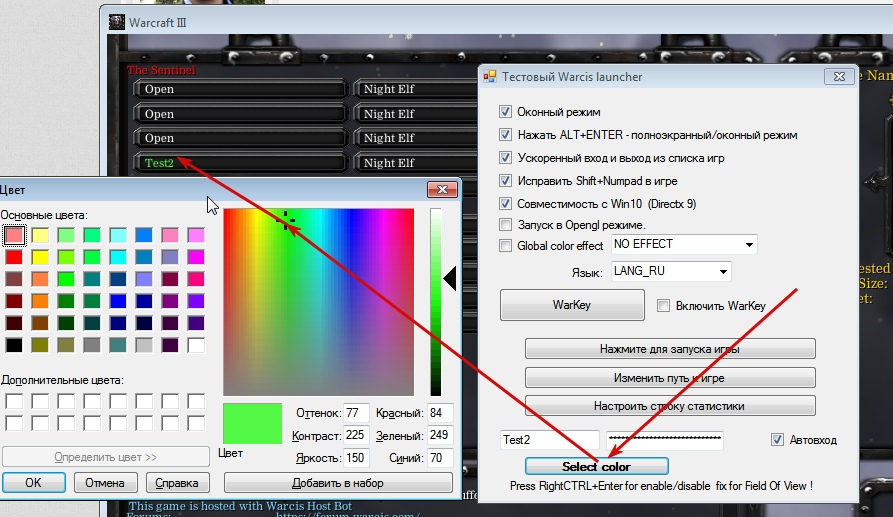The width and height of the screenshot is (893, 517).
Task: Click Отмена in the color dialog
Action: (x=105, y=483)
